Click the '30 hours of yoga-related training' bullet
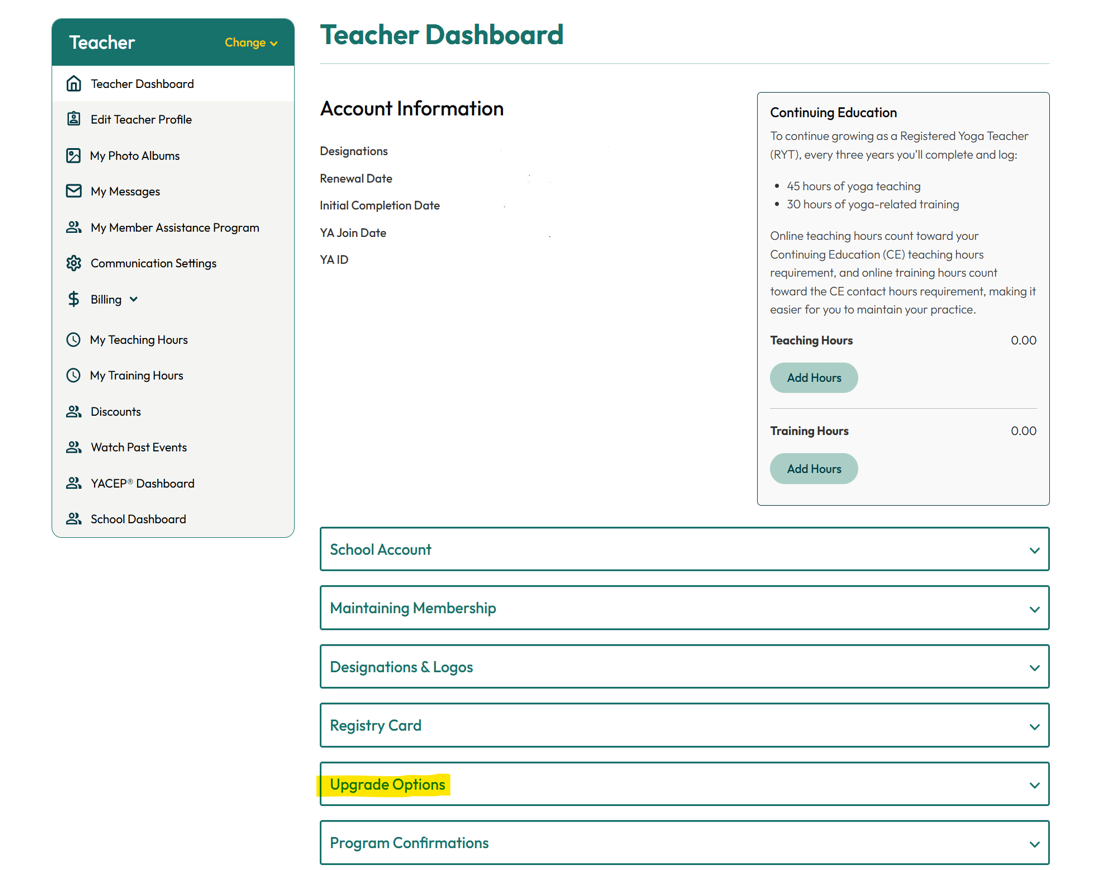The image size is (1104, 870). [872, 205]
